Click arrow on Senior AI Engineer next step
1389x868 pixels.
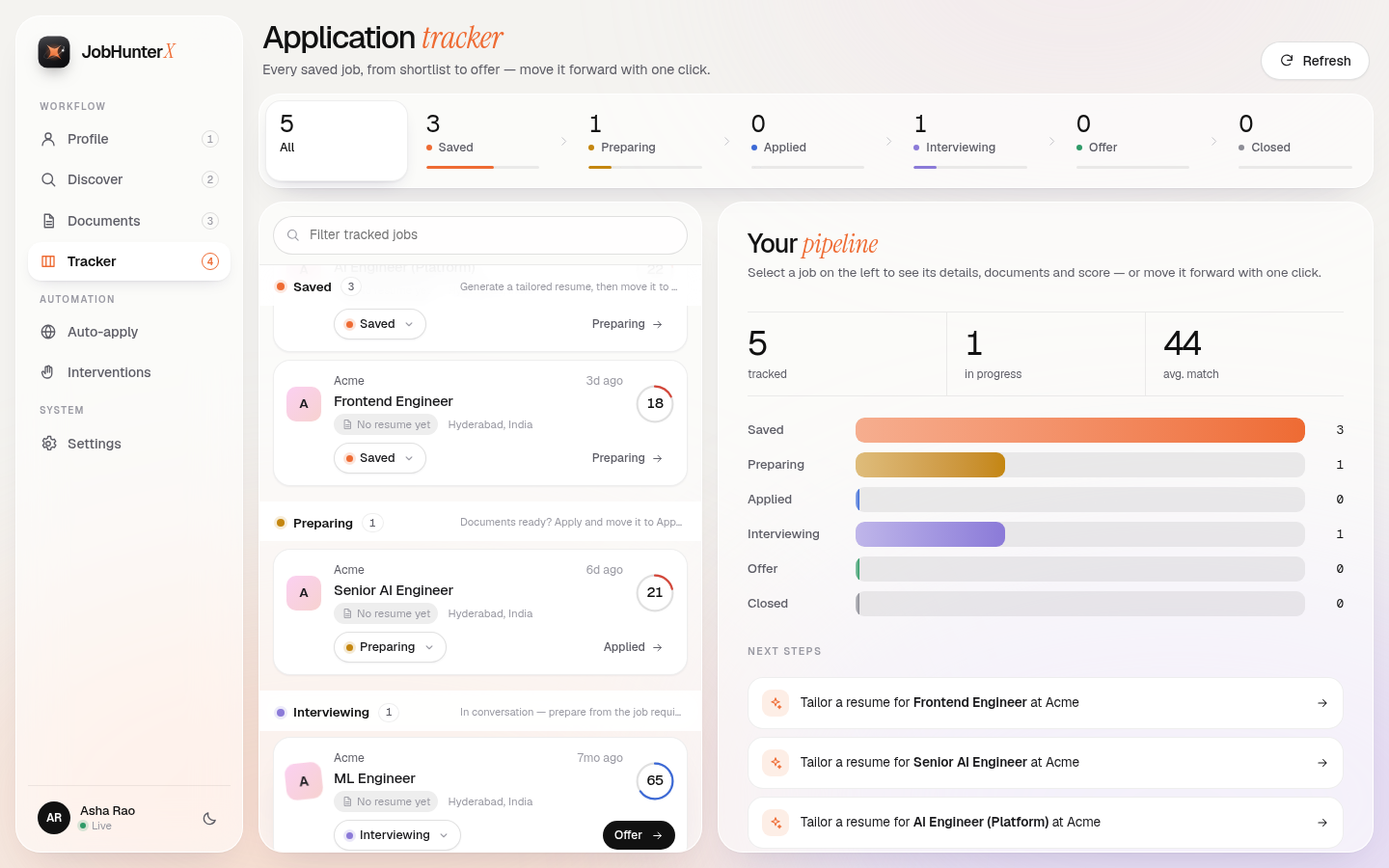coord(1322,763)
